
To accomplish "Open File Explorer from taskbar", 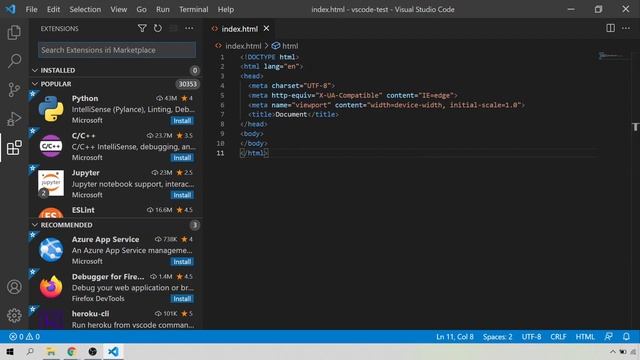I will (51, 351).
